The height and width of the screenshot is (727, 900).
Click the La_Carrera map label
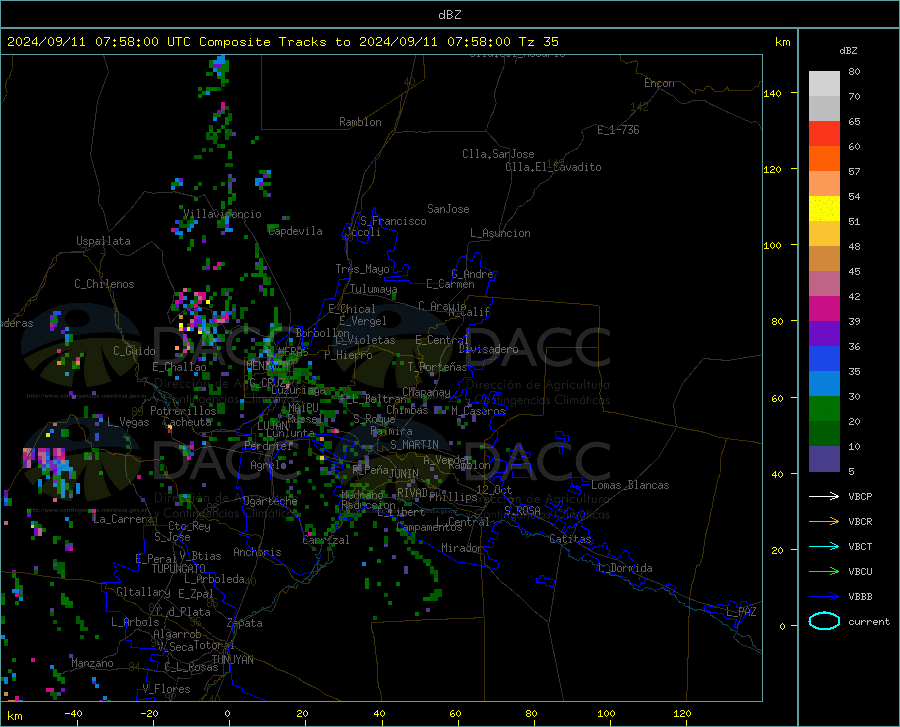click(x=123, y=519)
